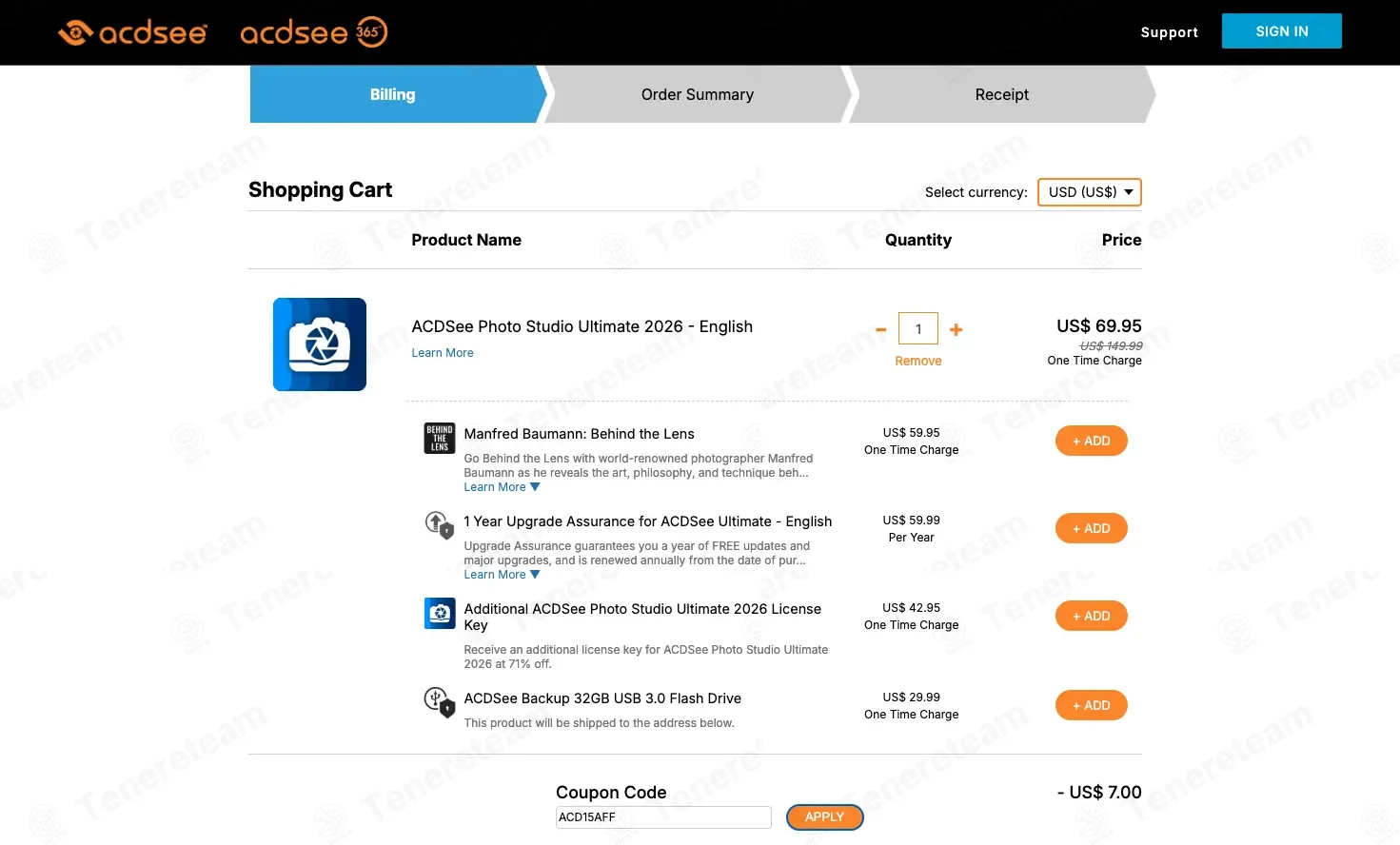Click the ACDSee logo in header

coord(131,32)
